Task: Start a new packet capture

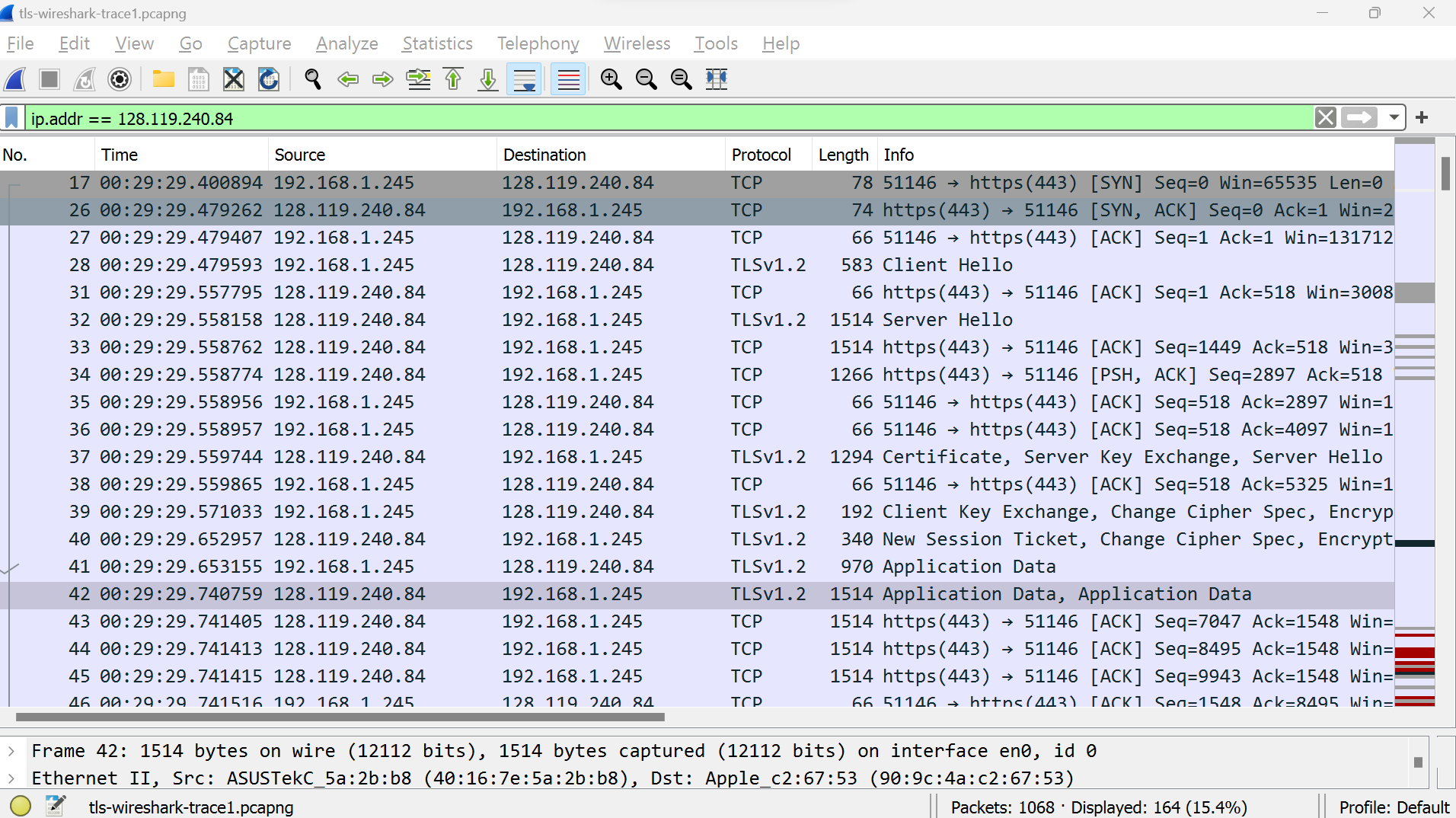Action: 14,79
